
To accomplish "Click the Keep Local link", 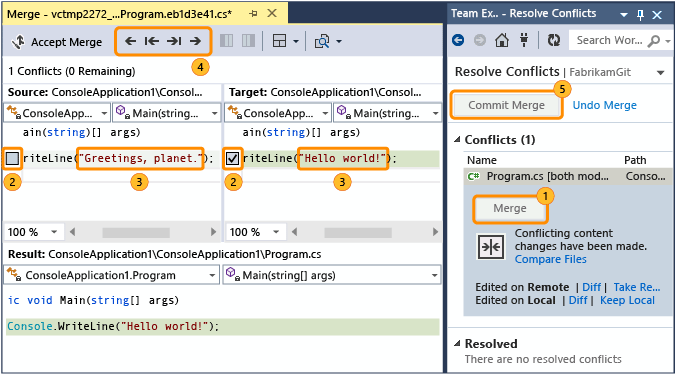I will pos(627,300).
